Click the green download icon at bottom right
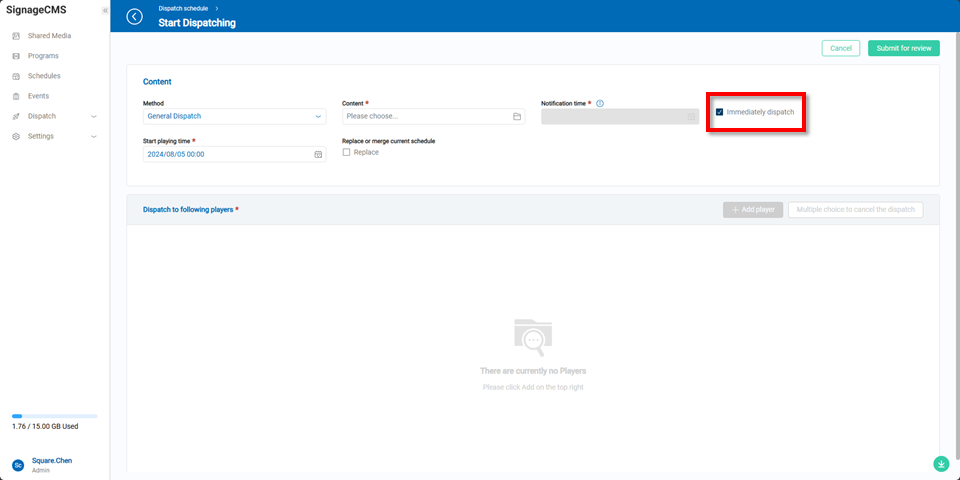This screenshot has width=960, height=480. coord(941,464)
